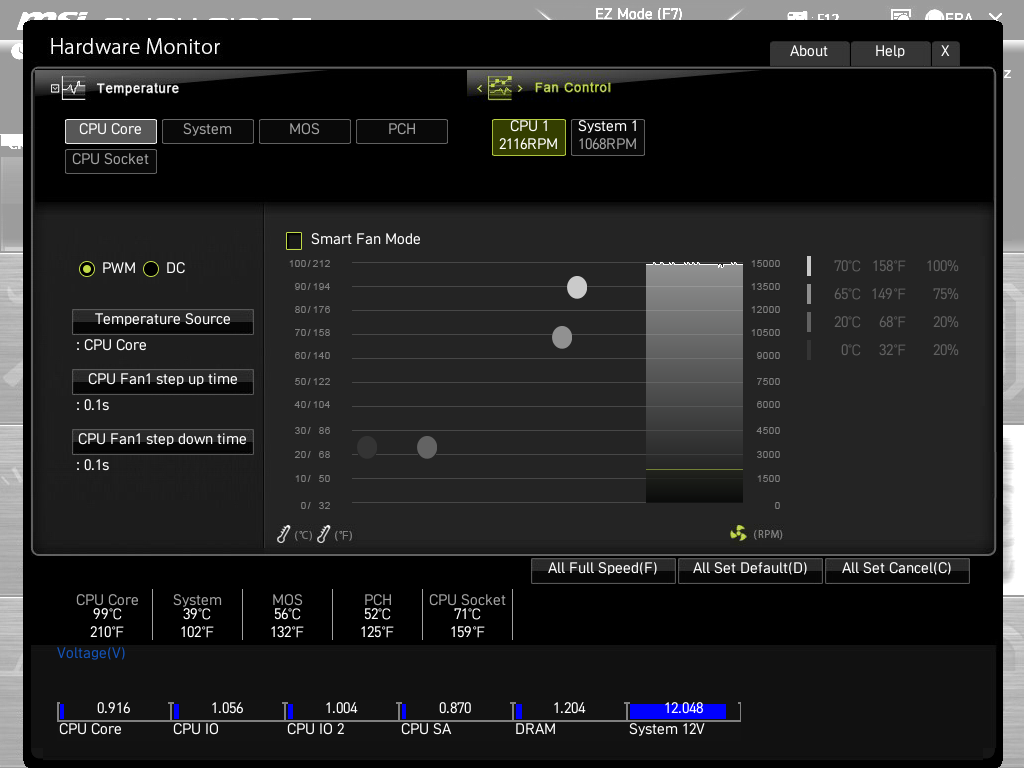This screenshot has height=768, width=1024.
Task: Collapse the Temperature section box toggle
Action: [55, 89]
